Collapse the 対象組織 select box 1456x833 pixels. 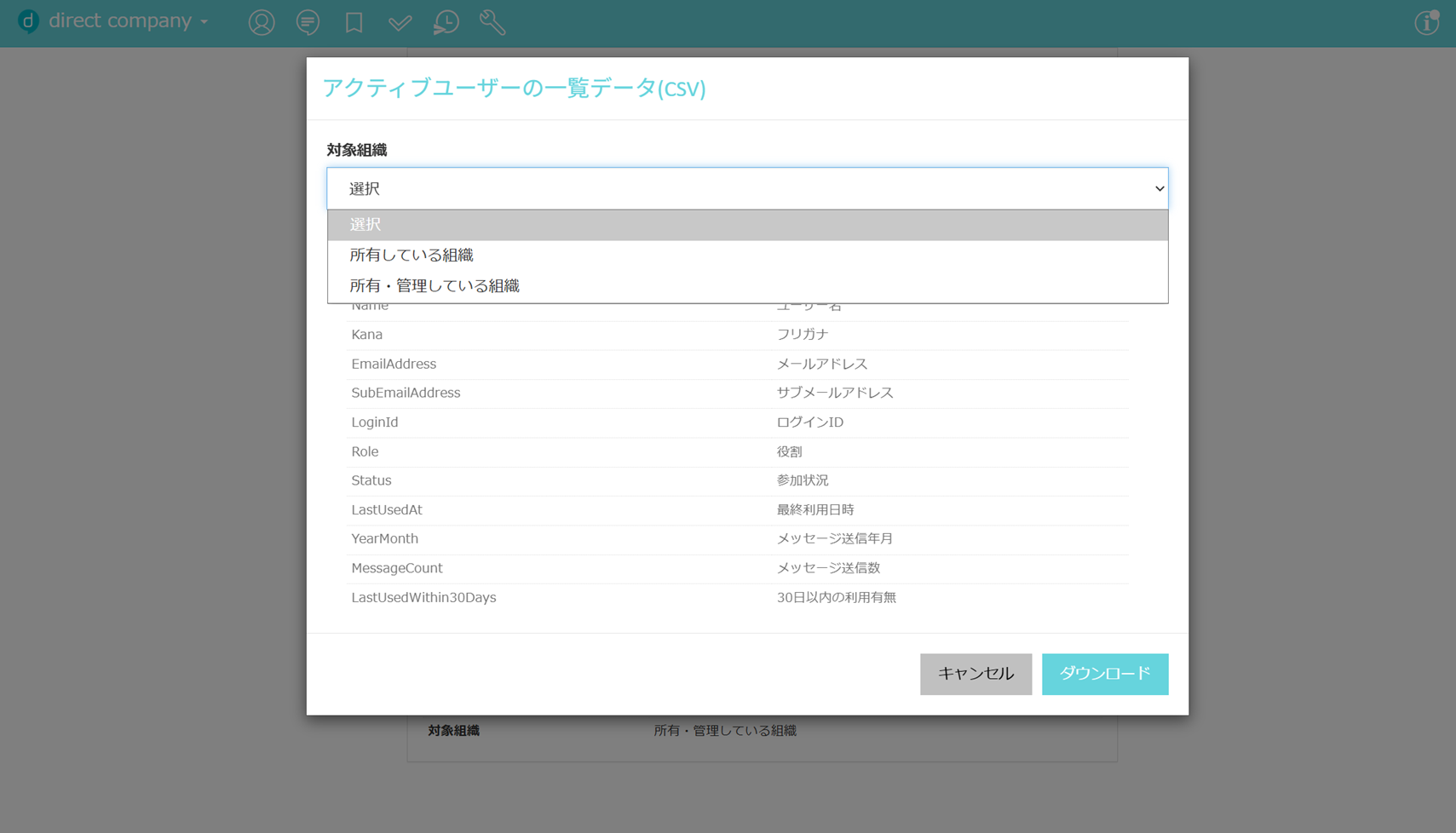point(746,188)
